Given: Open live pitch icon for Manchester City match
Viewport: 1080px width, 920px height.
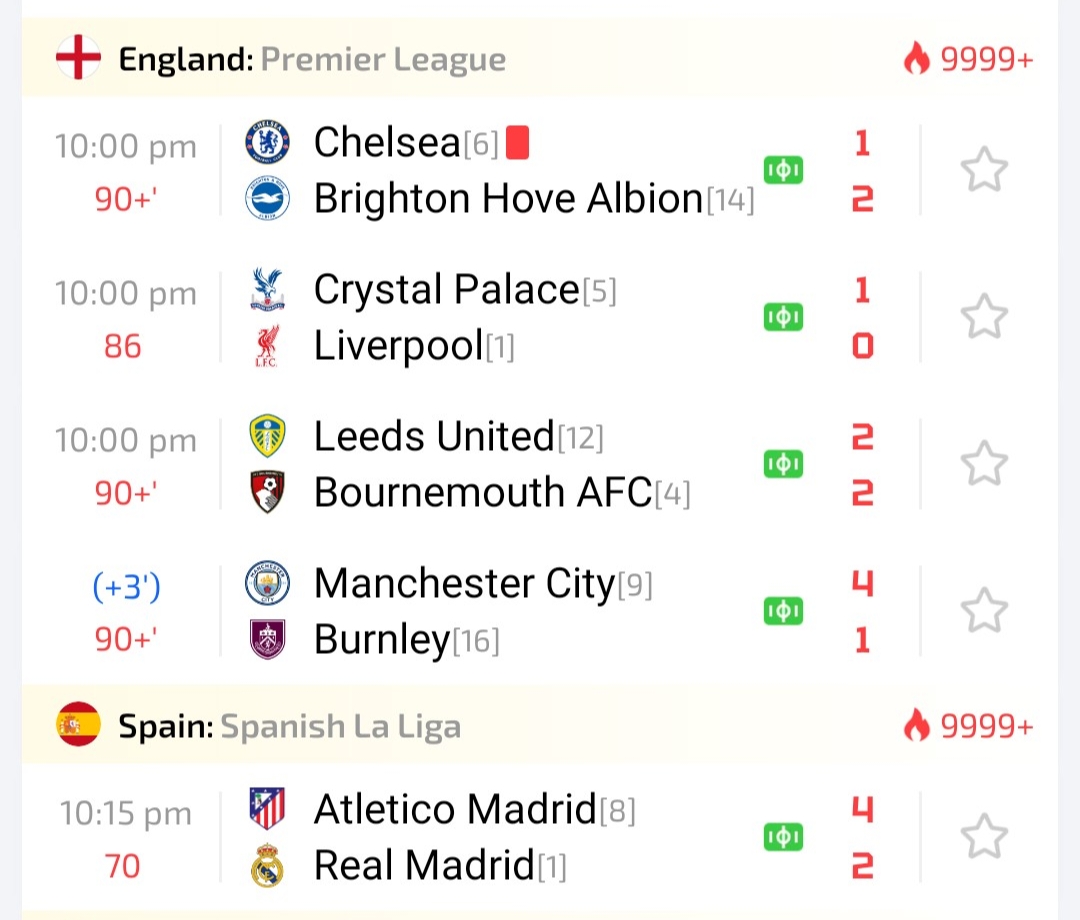Looking at the screenshot, I should (x=783, y=610).
